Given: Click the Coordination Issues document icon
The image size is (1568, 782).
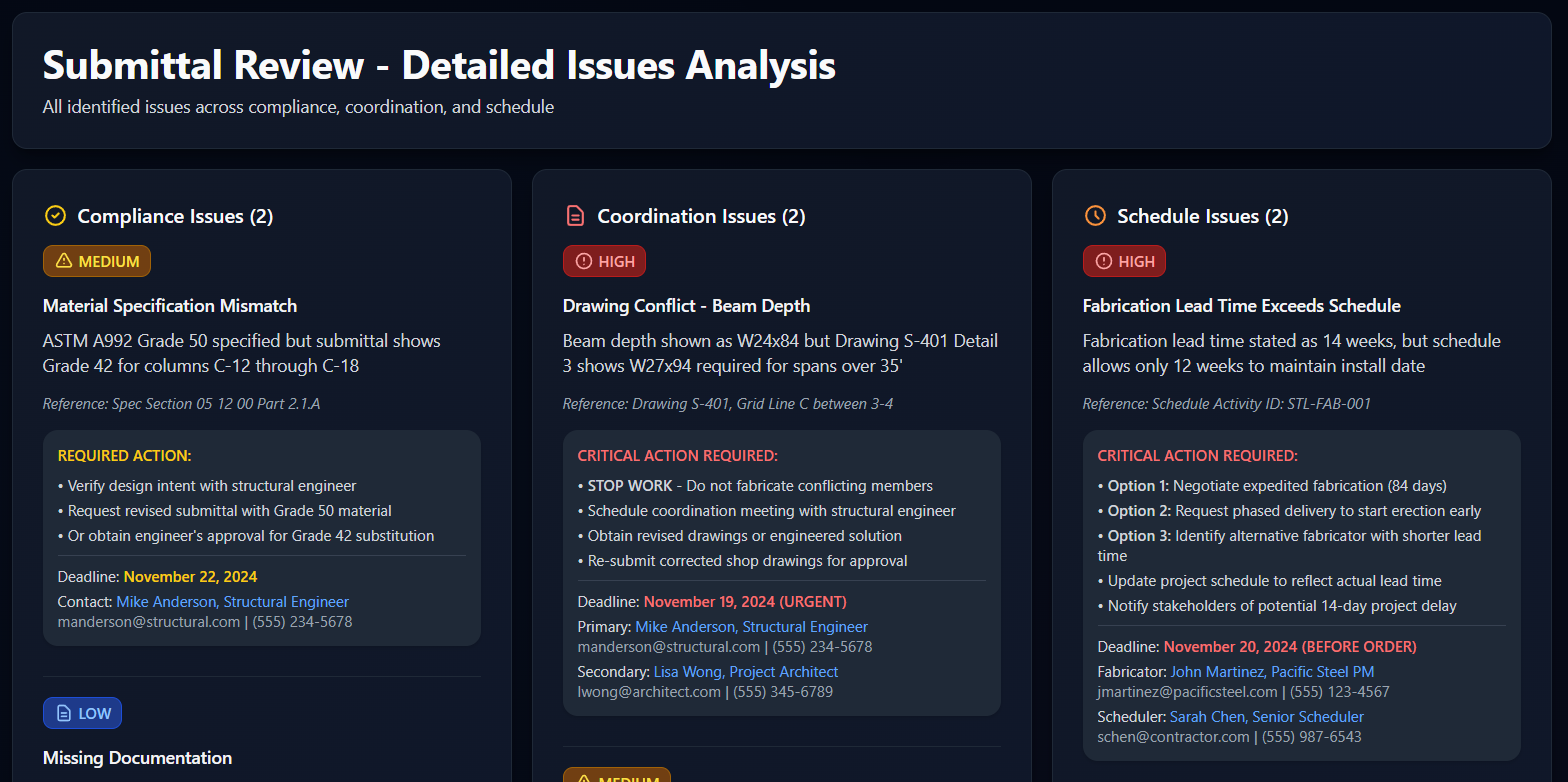Looking at the screenshot, I should pos(575,216).
